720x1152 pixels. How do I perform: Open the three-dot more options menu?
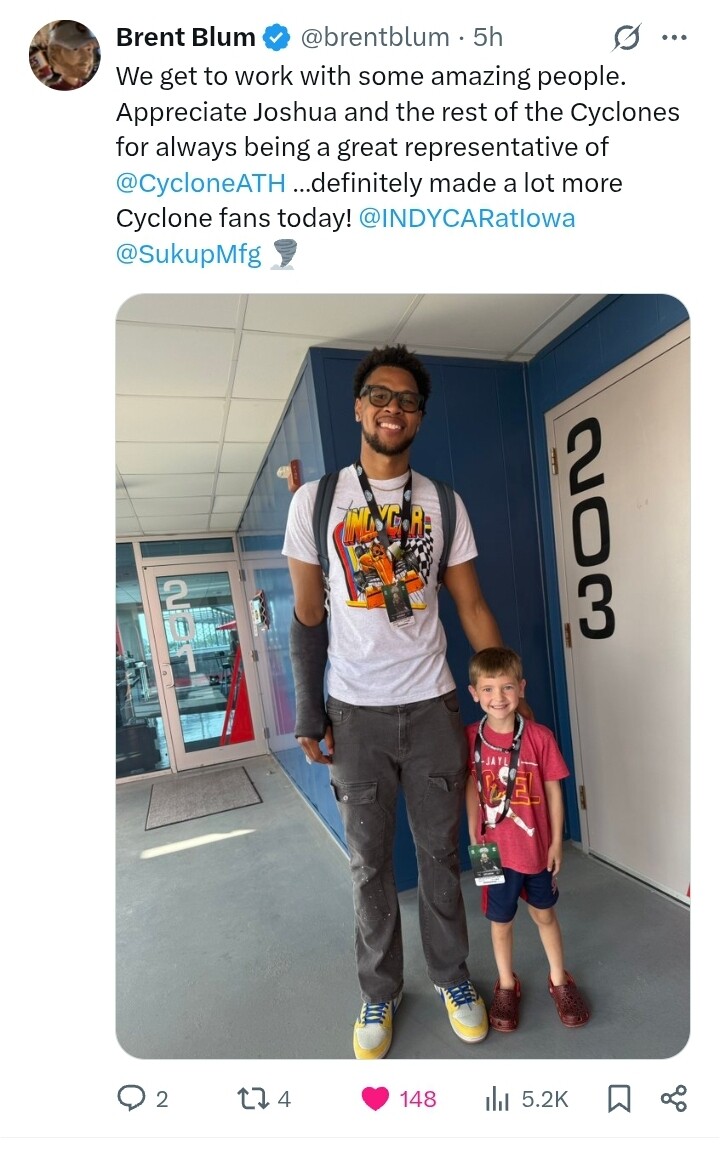pos(674,37)
